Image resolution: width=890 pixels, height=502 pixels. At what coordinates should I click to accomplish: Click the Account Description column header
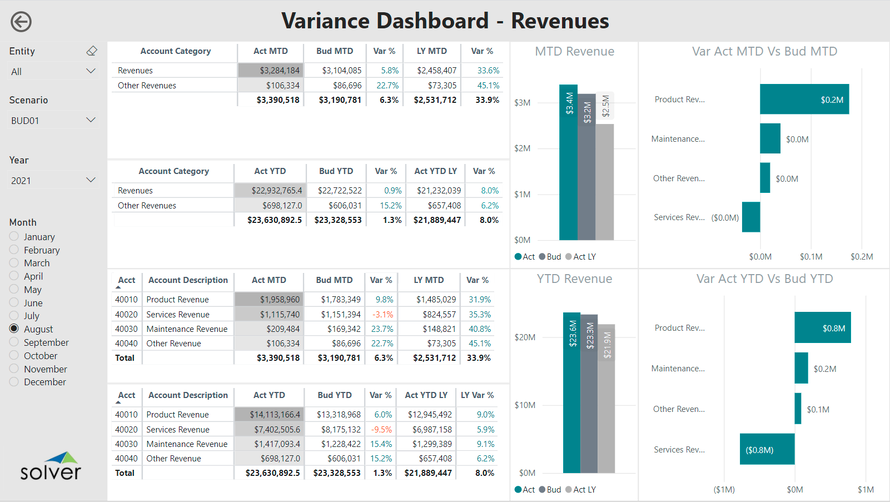[187, 280]
